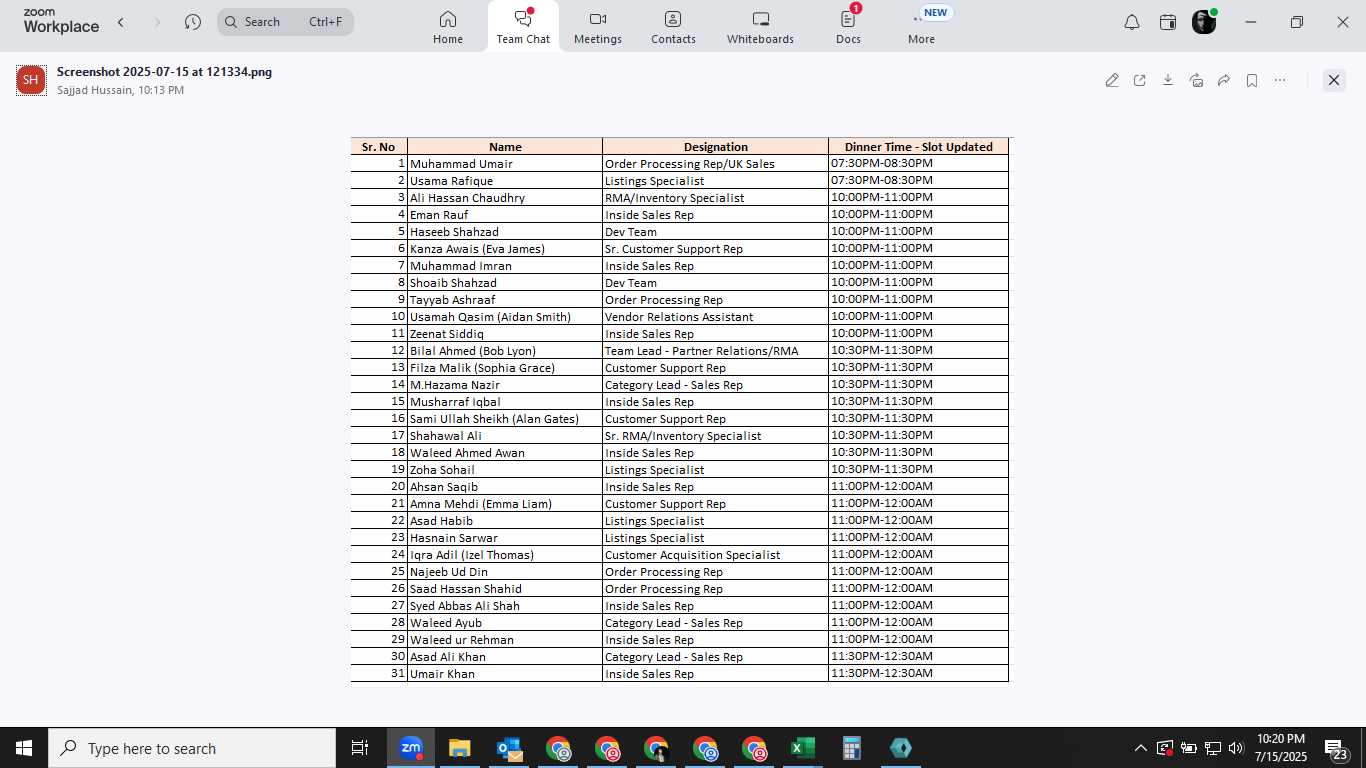Click the battery tray icon
Viewport: 1366px width, 768px height.
tap(1188, 748)
